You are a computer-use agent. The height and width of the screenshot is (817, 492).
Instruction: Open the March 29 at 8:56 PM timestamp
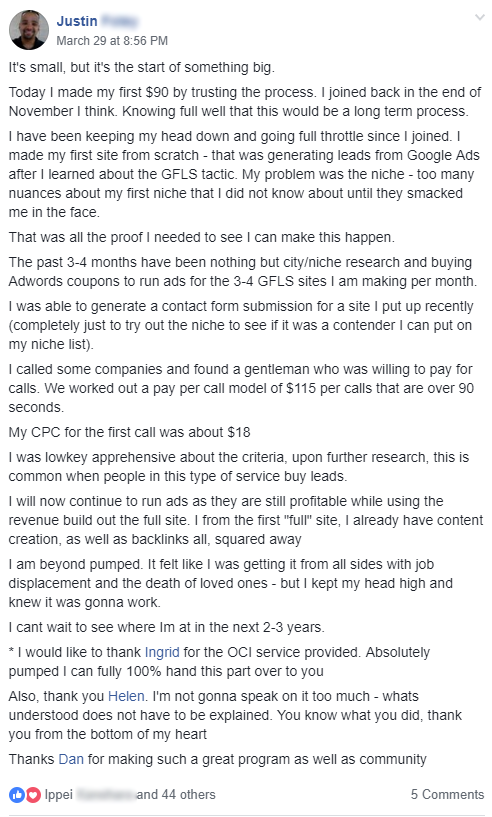[112, 41]
